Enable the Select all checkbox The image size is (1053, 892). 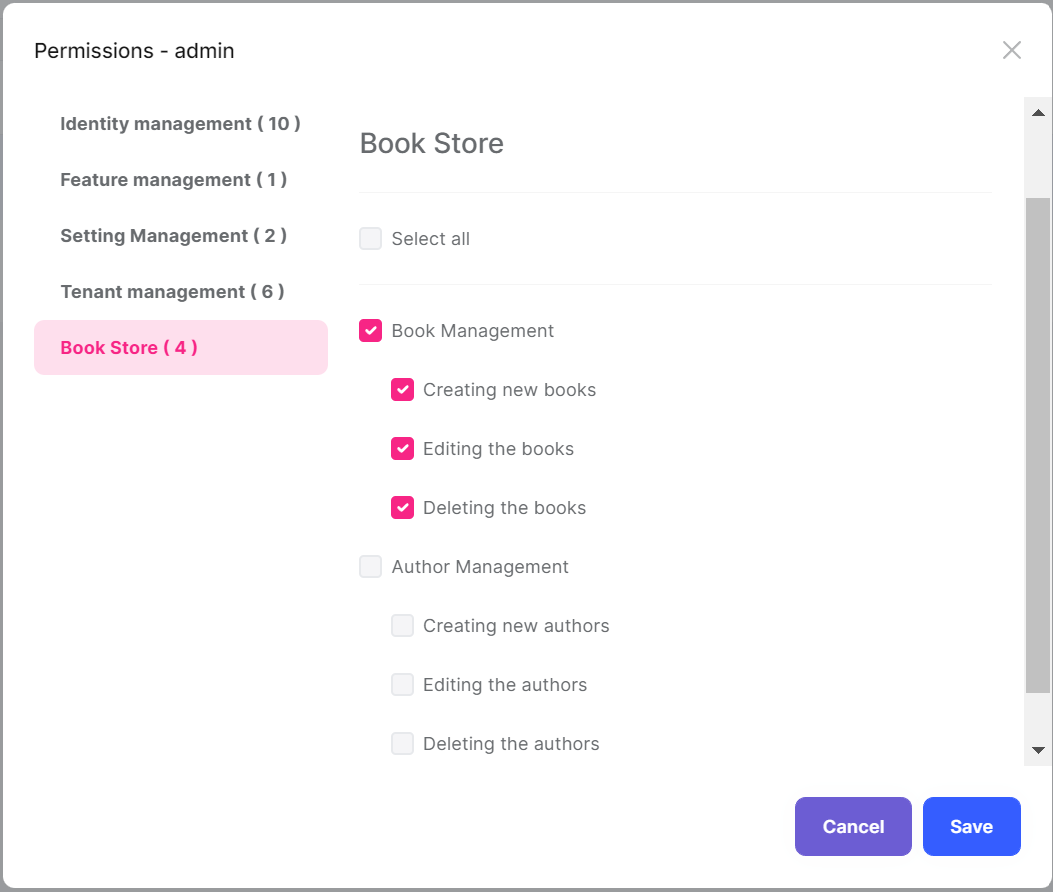pyautogui.click(x=370, y=238)
